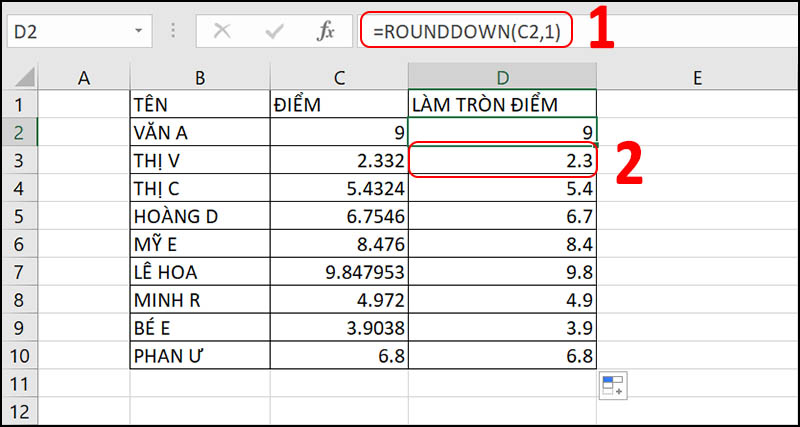
Task: Select row 4 header
Action: [19, 188]
